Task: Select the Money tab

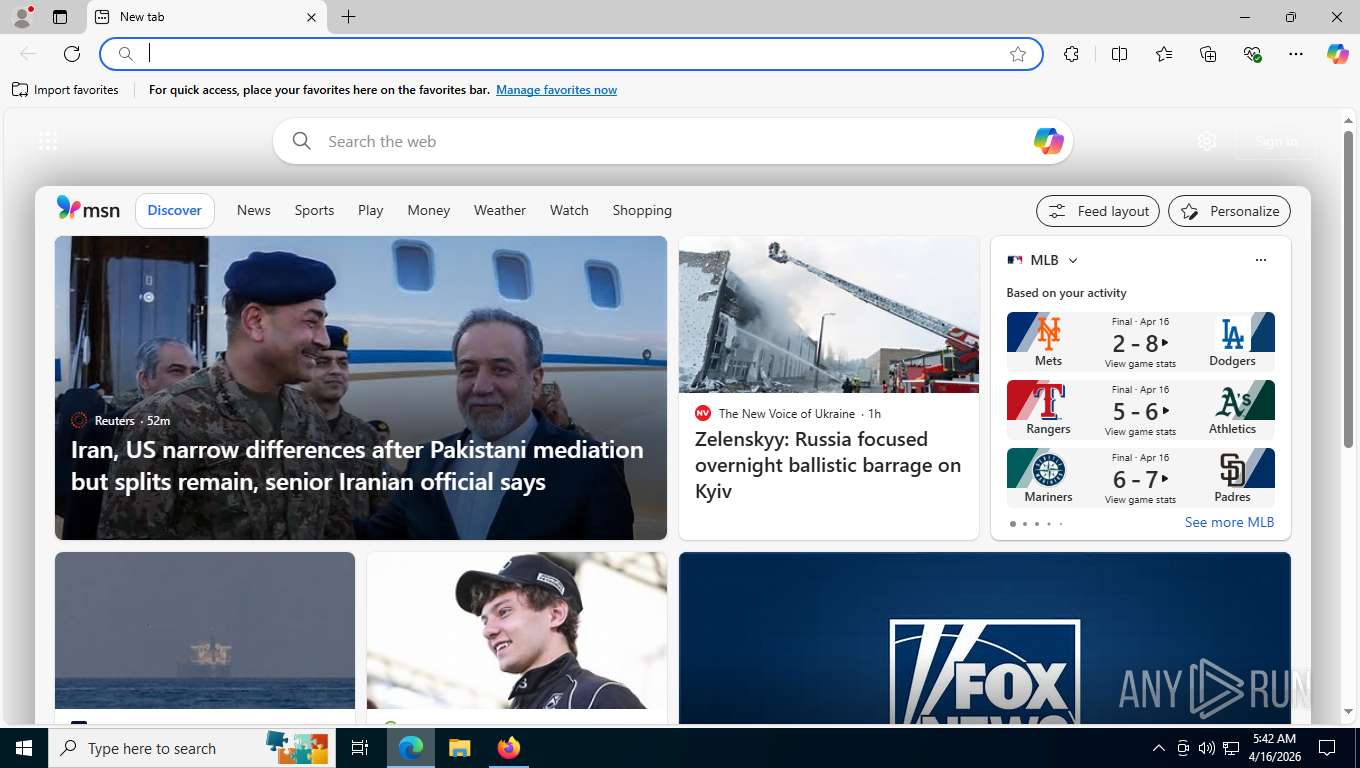Action: point(429,210)
